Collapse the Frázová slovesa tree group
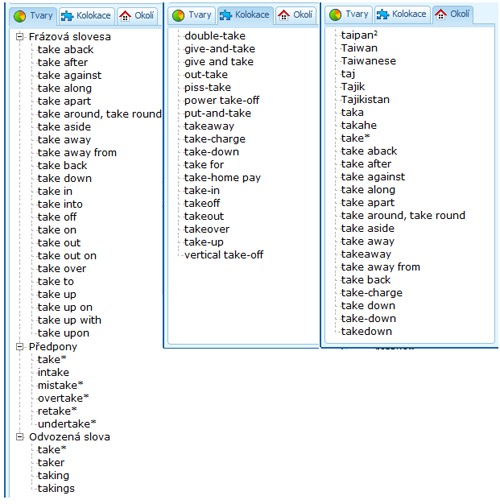This screenshot has width=500, height=504. 20,36
